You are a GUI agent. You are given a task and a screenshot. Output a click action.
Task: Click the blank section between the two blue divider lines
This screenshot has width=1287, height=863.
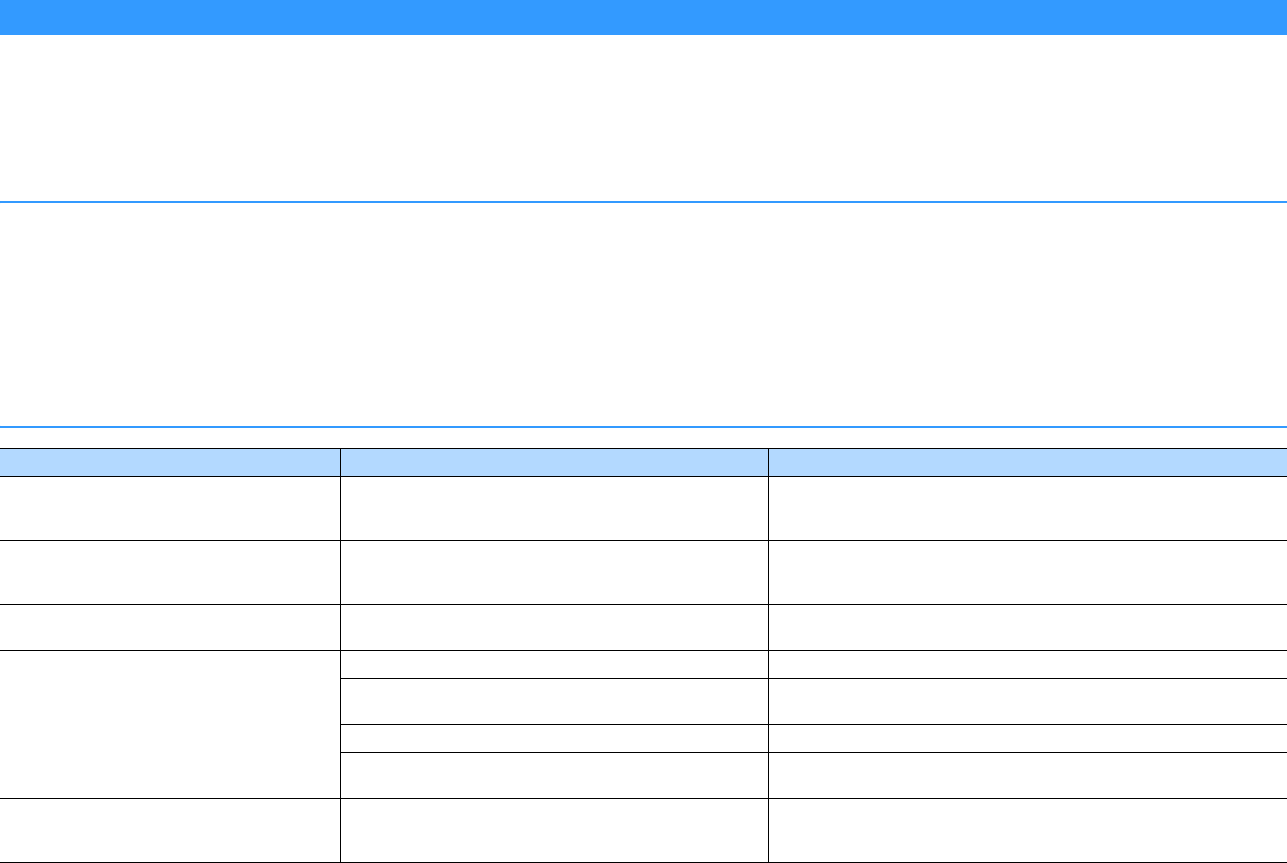pyautogui.click(x=643, y=315)
